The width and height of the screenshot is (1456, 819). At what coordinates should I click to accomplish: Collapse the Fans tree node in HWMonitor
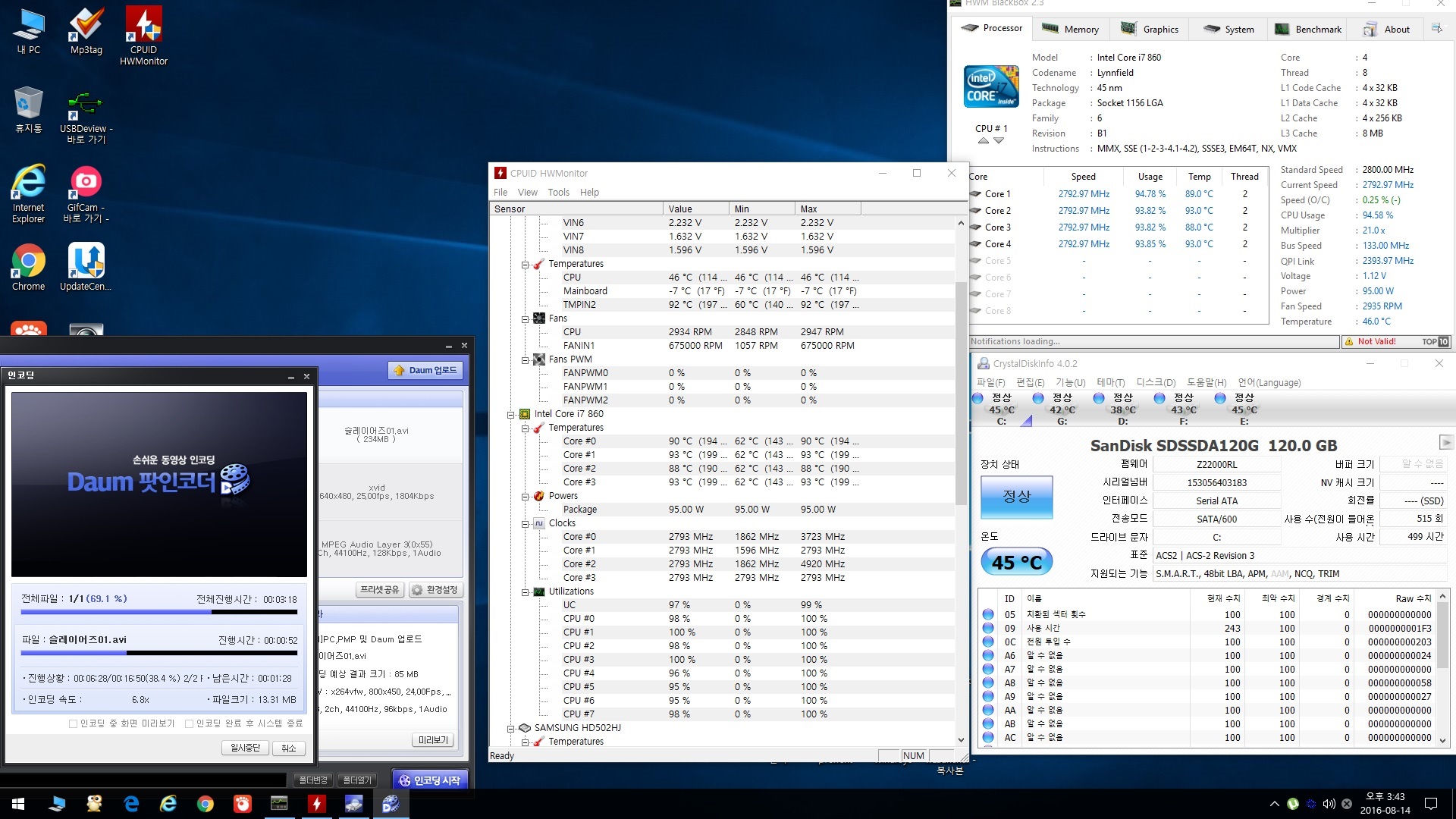click(x=525, y=319)
